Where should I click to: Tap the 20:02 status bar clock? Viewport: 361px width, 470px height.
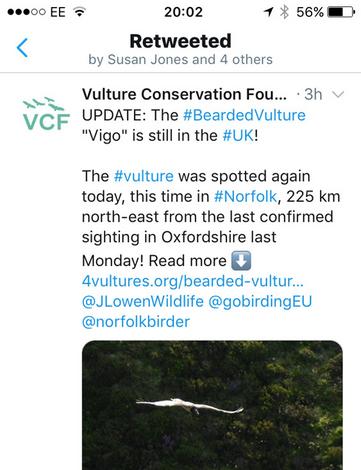[183, 12]
